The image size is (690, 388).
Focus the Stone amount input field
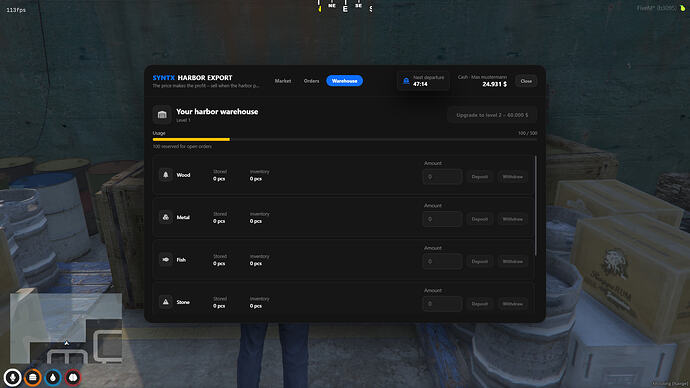coord(442,304)
